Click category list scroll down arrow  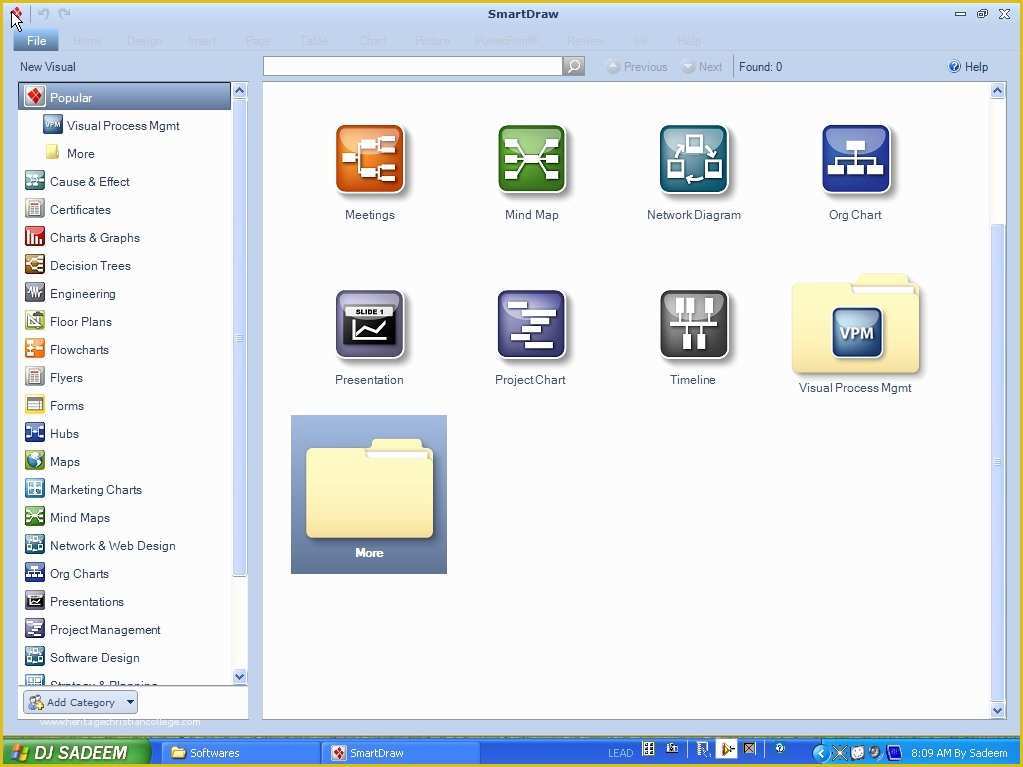[239, 676]
